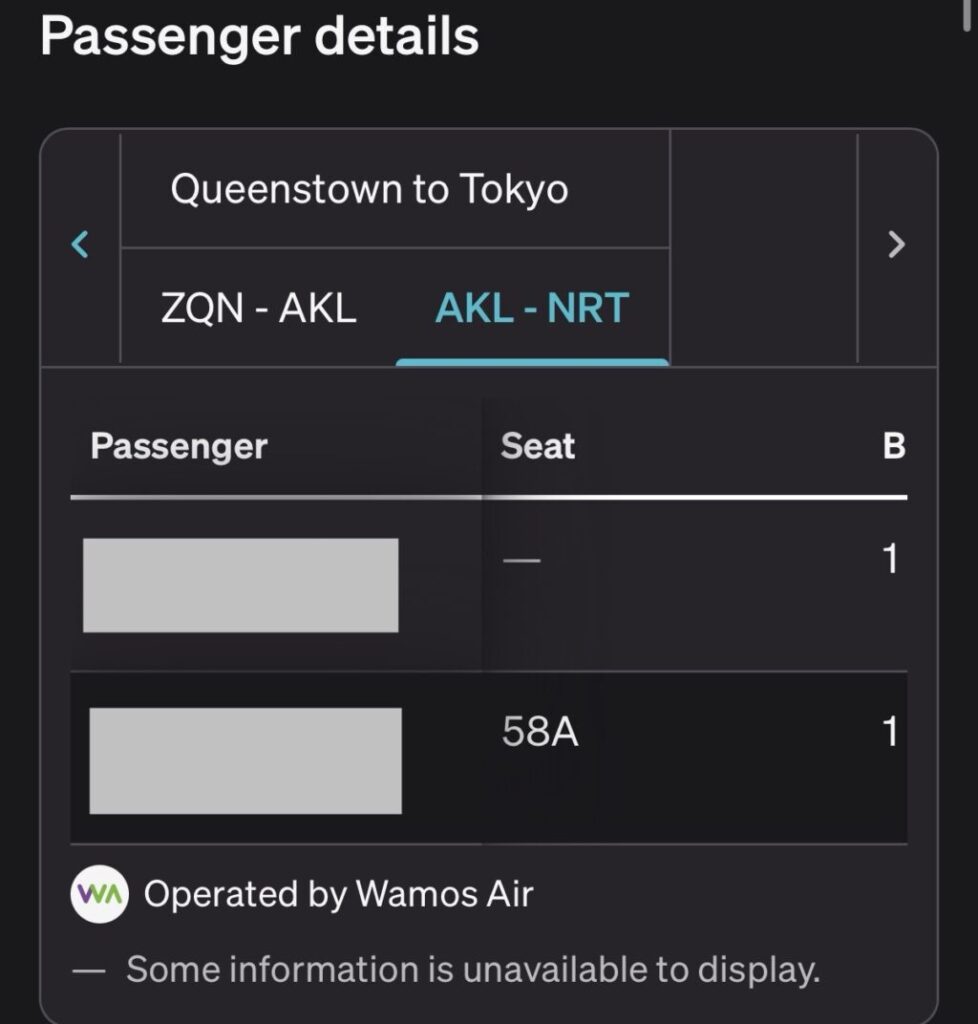978x1024 pixels.
Task: Click the bag count in the 58A row
Action: [x=890, y=733]
